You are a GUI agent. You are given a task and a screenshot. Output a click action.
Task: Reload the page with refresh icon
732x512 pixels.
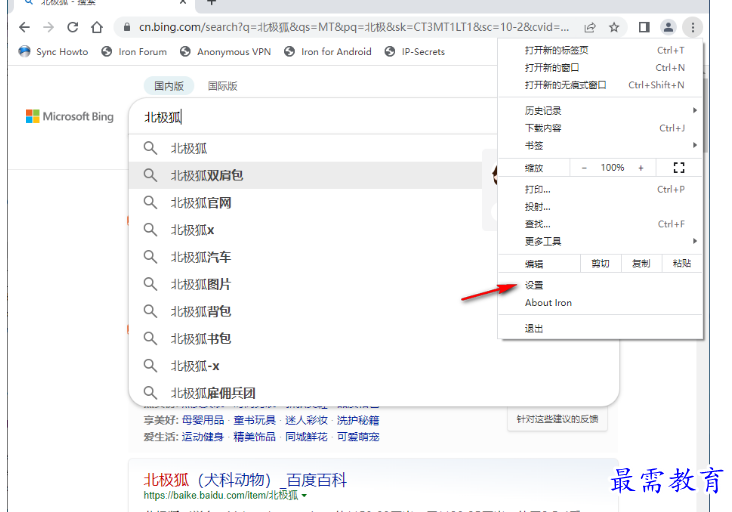click(x=73, y=27)
